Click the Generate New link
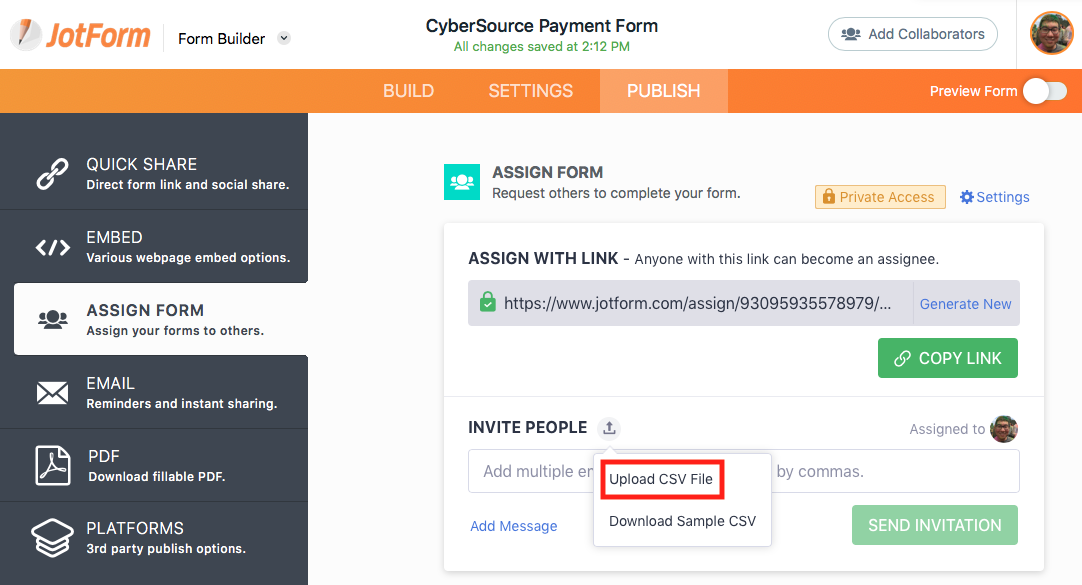 [965, 304]
